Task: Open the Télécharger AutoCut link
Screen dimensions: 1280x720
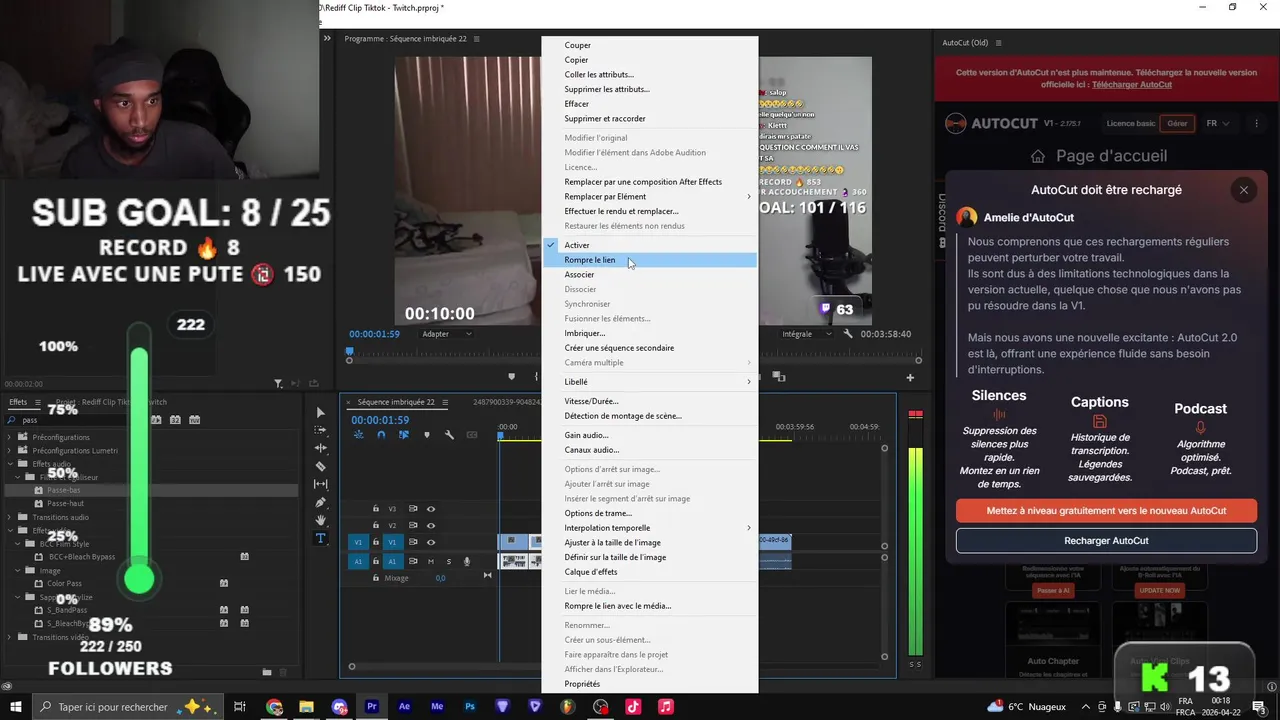Action: 1132,85
